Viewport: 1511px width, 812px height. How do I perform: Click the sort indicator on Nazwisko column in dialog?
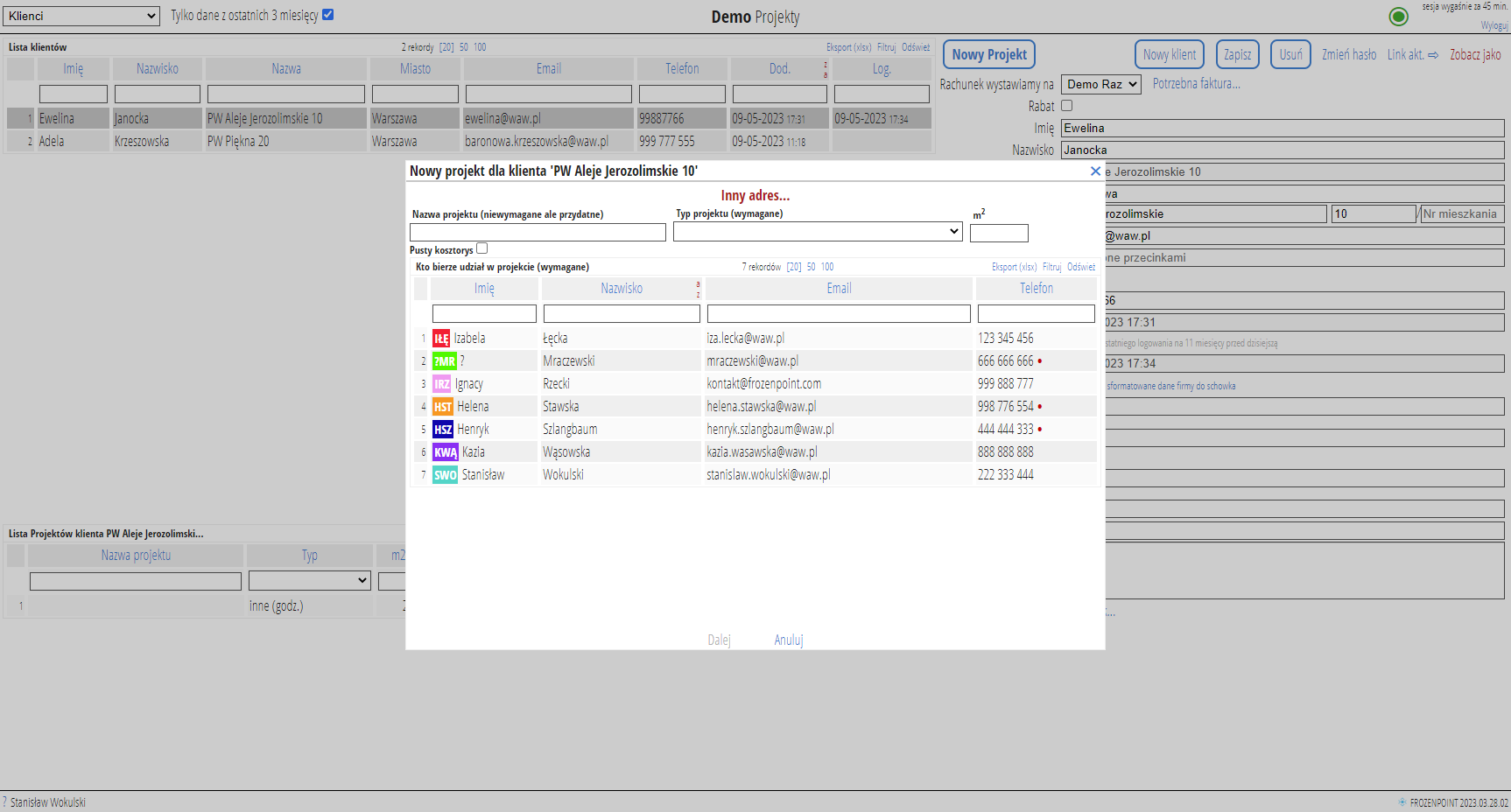click(x=698, y=289)
